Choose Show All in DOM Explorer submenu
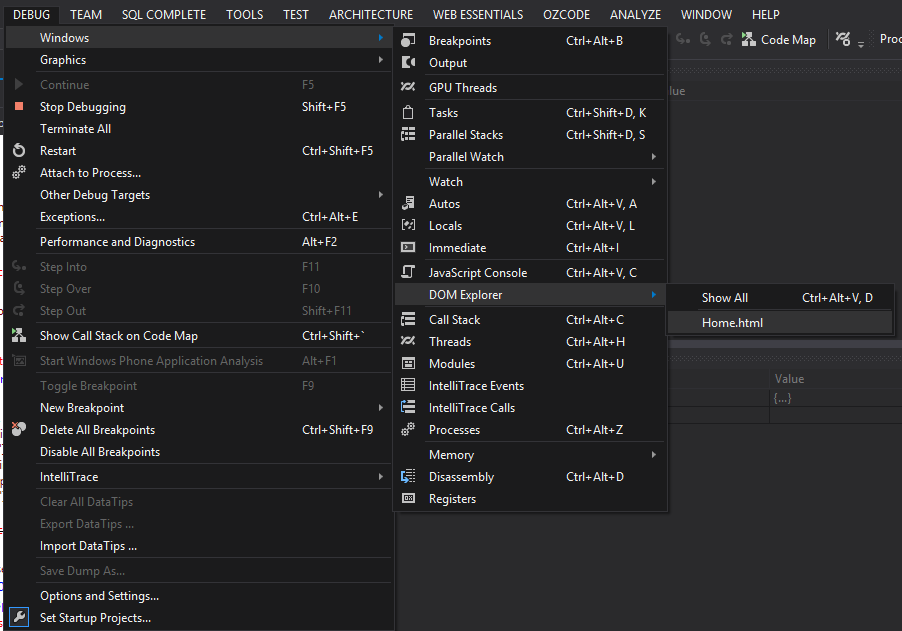The height and width of the screenshot is (631, 902). point(724,297)
